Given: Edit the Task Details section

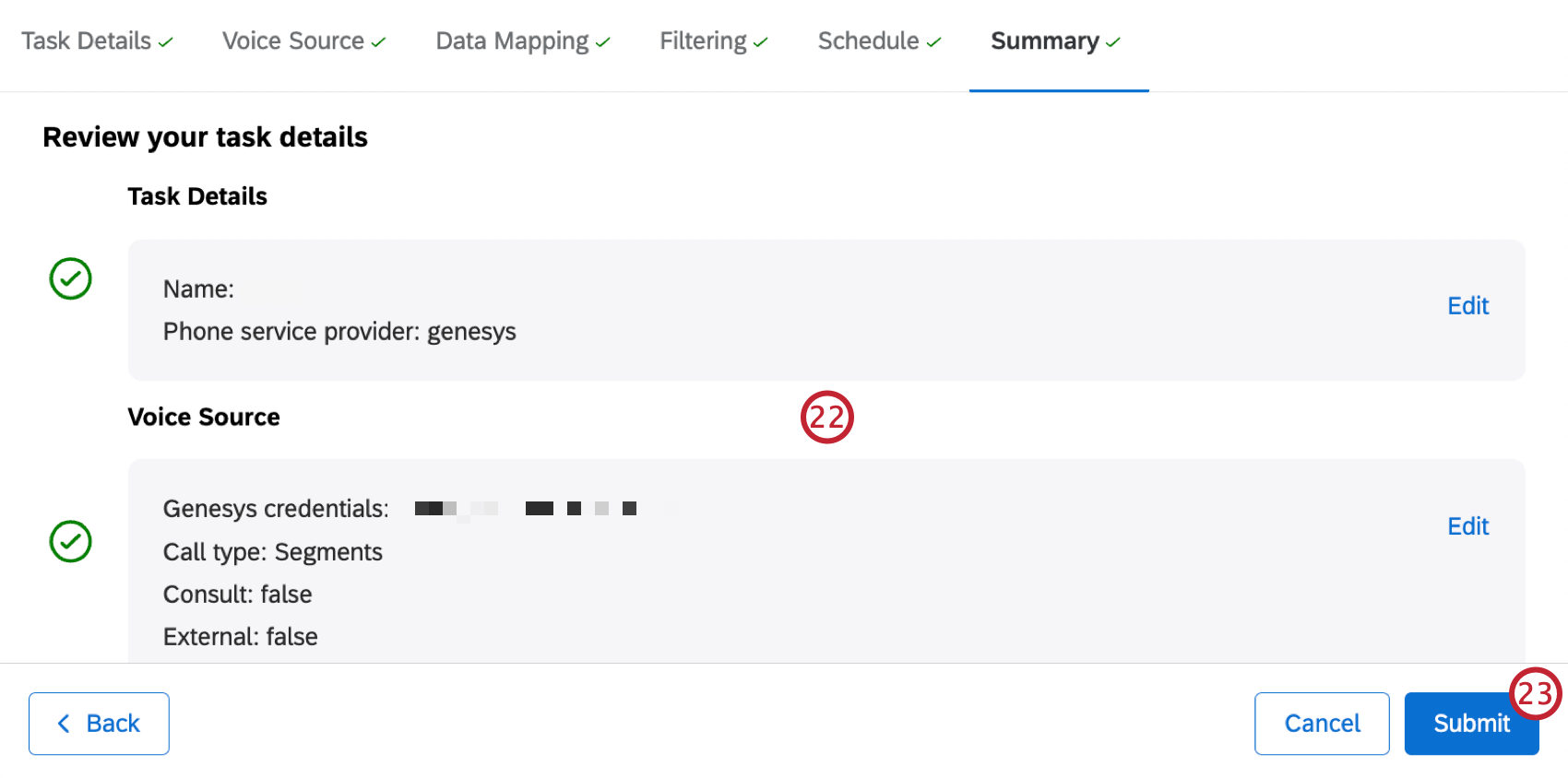Looking at the screenshot, I should coord(1467,305).
